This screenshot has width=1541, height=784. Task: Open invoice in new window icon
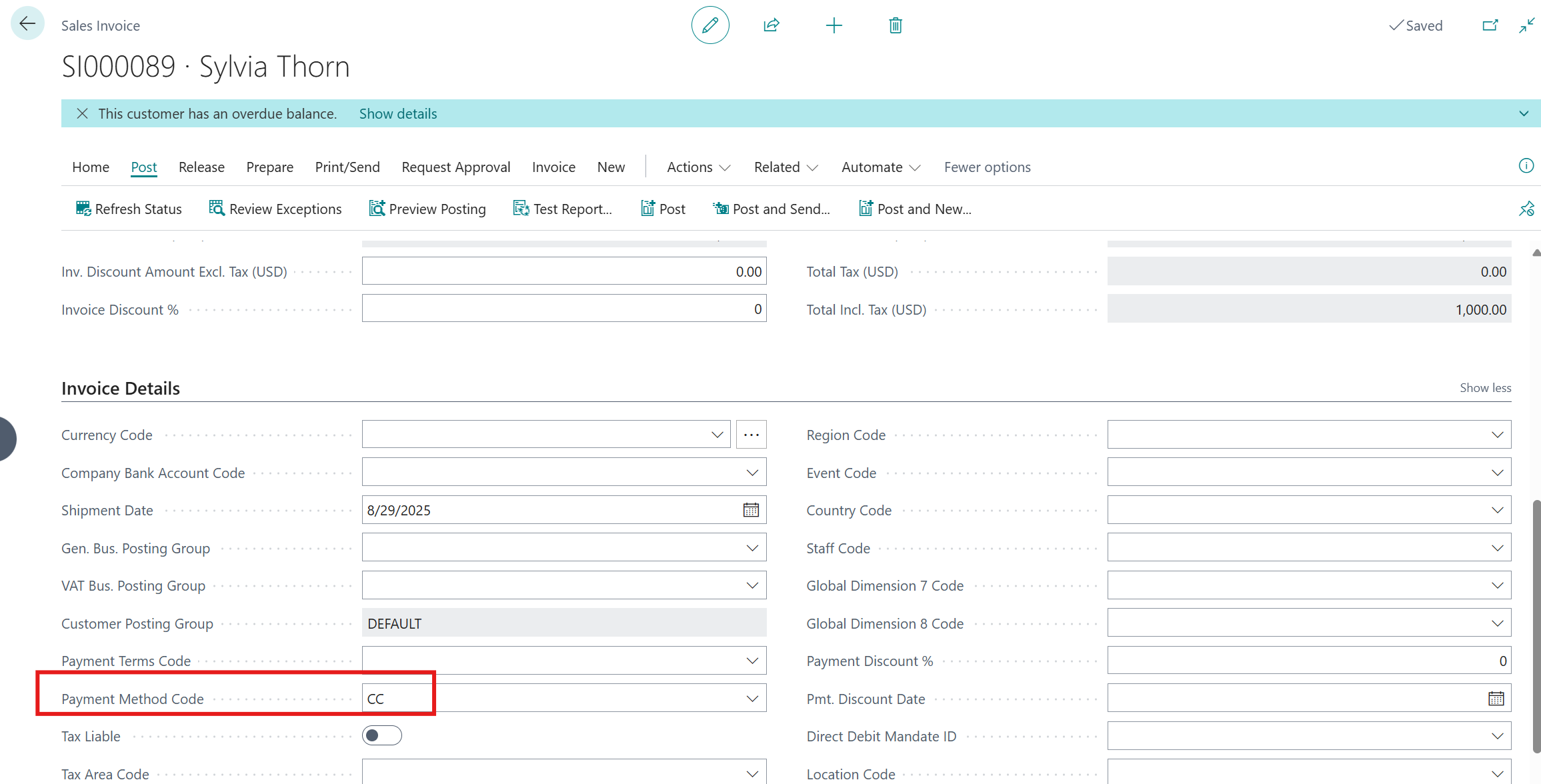(x=1490, y=25)
